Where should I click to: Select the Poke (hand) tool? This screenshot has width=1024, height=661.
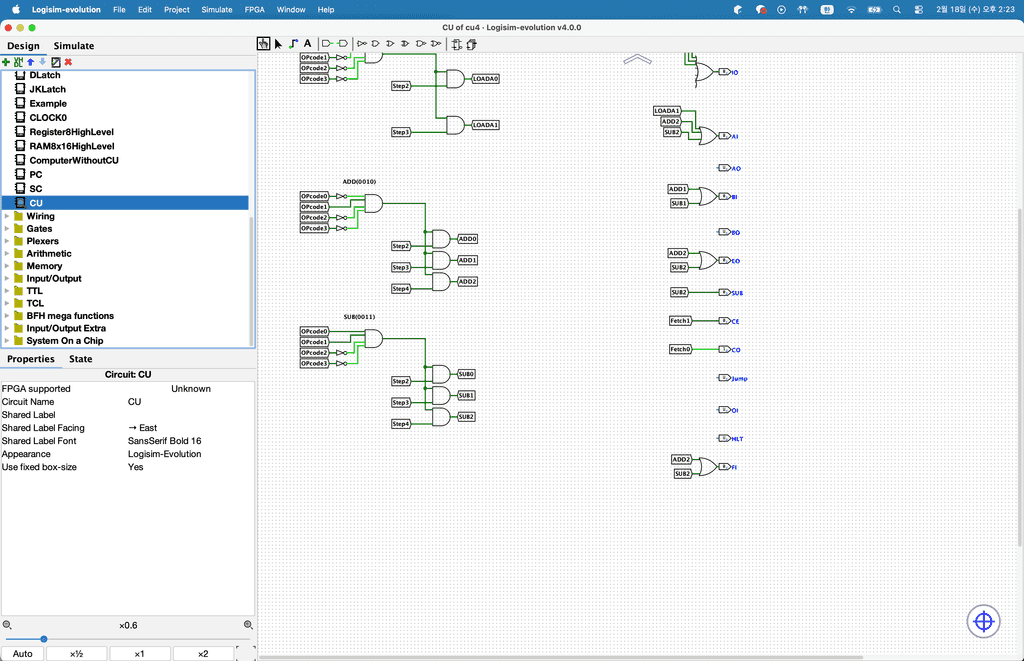pos(263,44)
